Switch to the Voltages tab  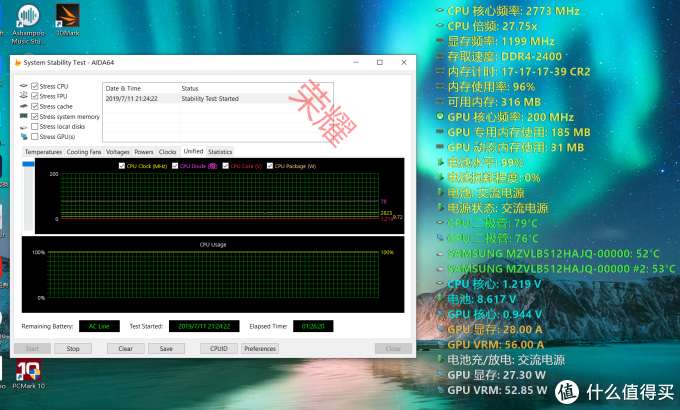pos(118,152)
